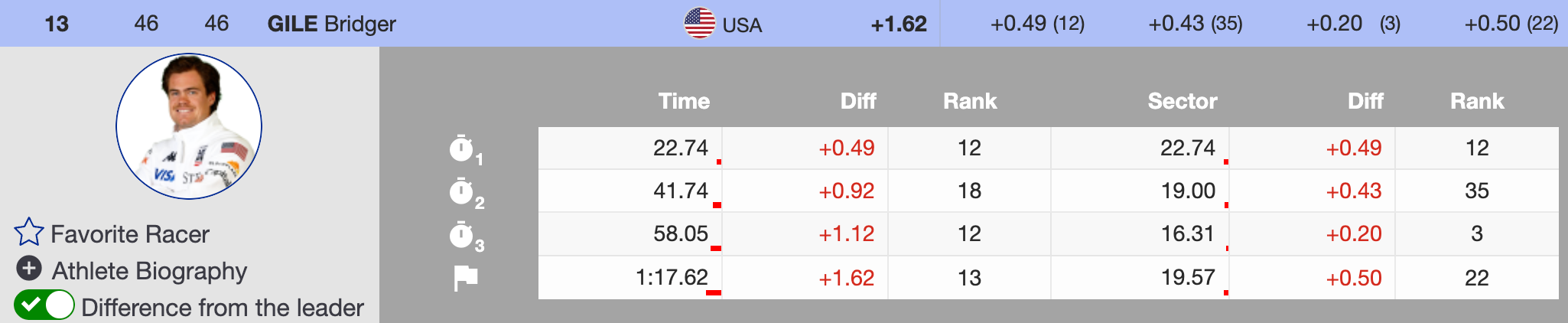Toggle Difference from the leader switch
The image size is (1568, 323).
tap(44, 305)
